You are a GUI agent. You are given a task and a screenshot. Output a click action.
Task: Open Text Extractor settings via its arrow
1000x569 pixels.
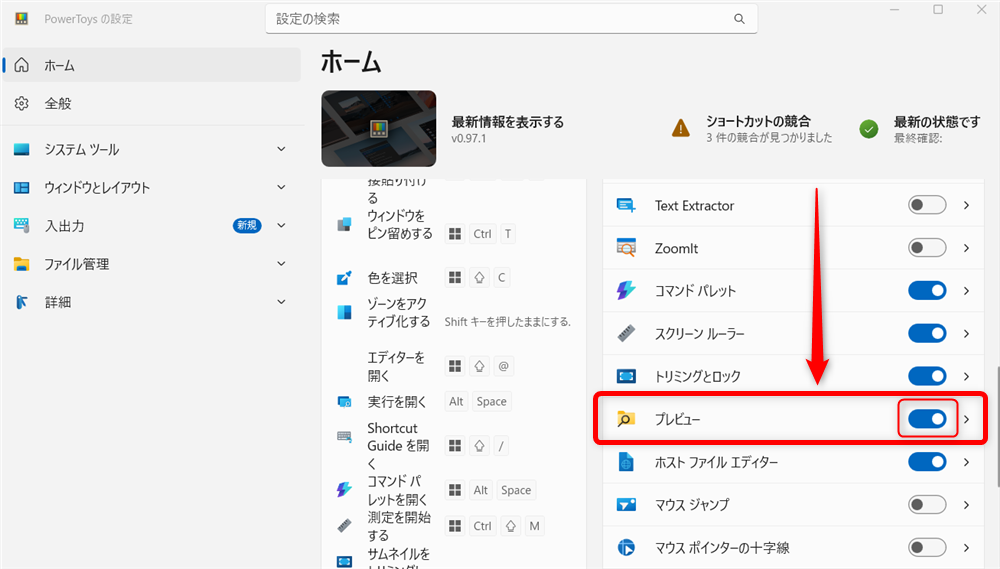click(x=967, y=205)
